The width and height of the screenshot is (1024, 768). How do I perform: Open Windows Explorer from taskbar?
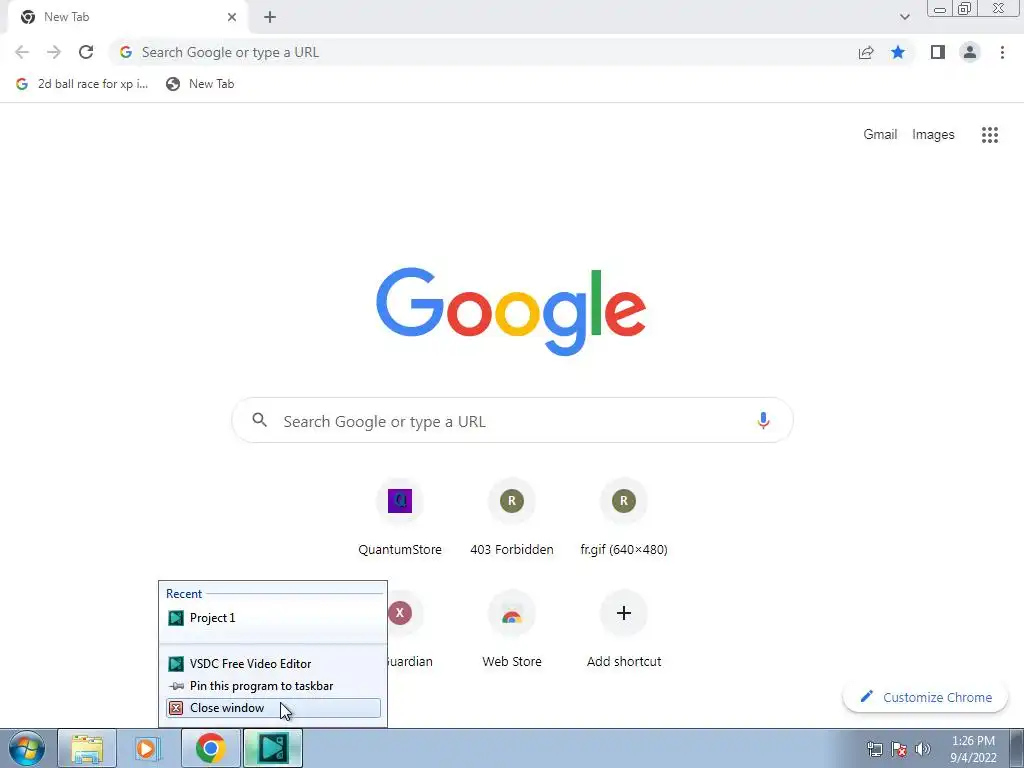87,748
